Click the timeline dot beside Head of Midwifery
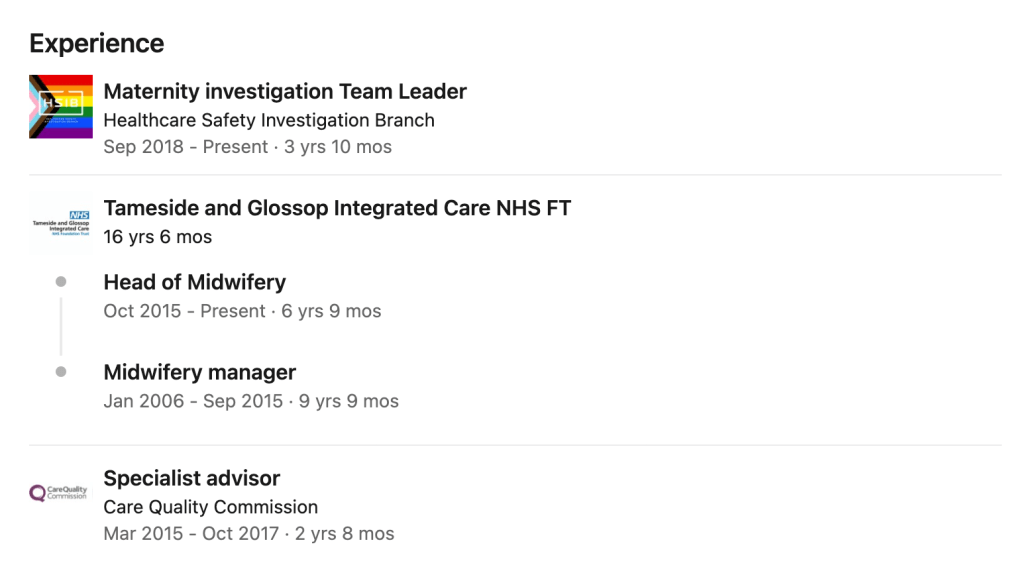 click(61, 282)
